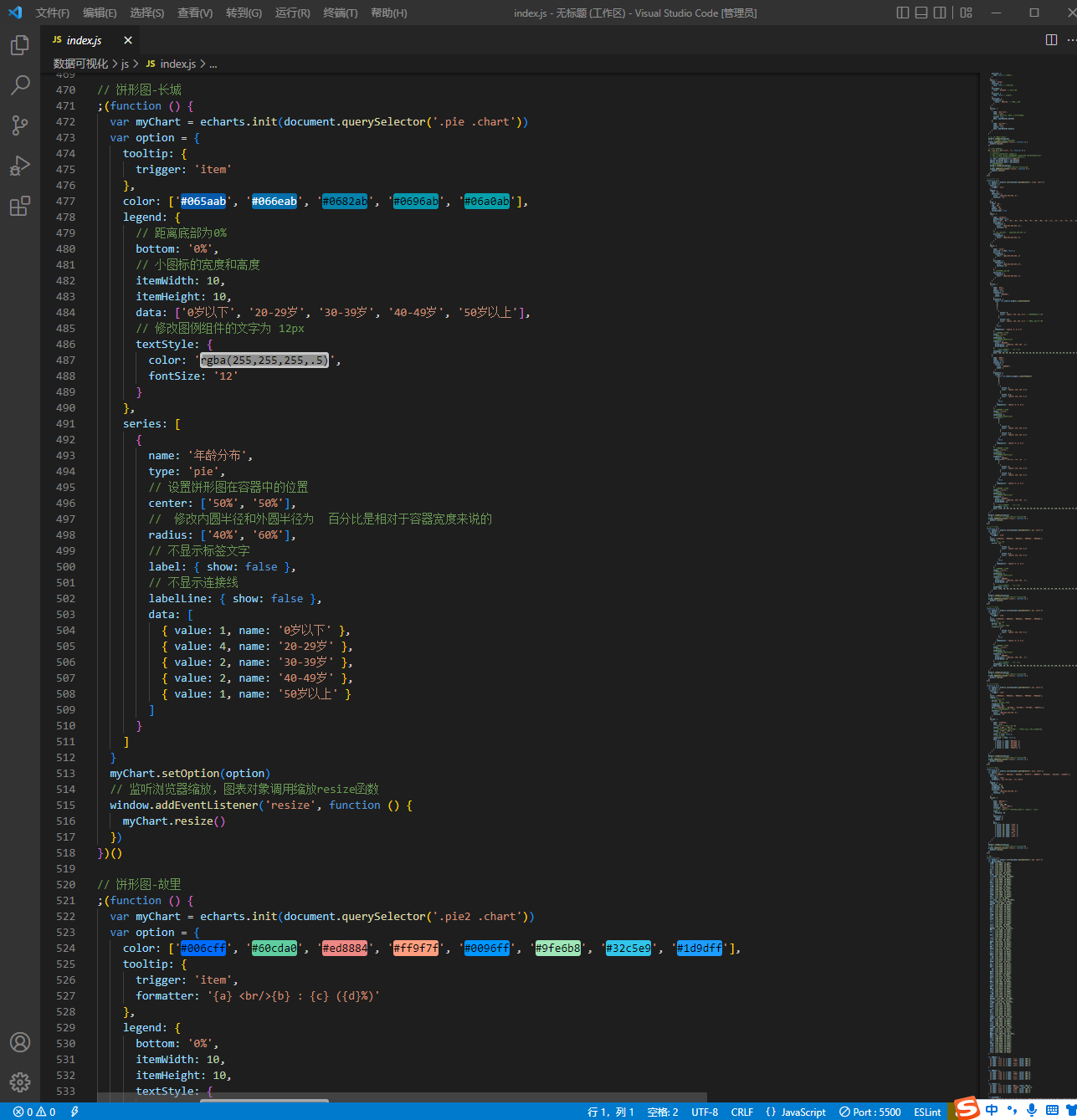Open the editor More Actions ellipsis

[x=1072, y=40]
